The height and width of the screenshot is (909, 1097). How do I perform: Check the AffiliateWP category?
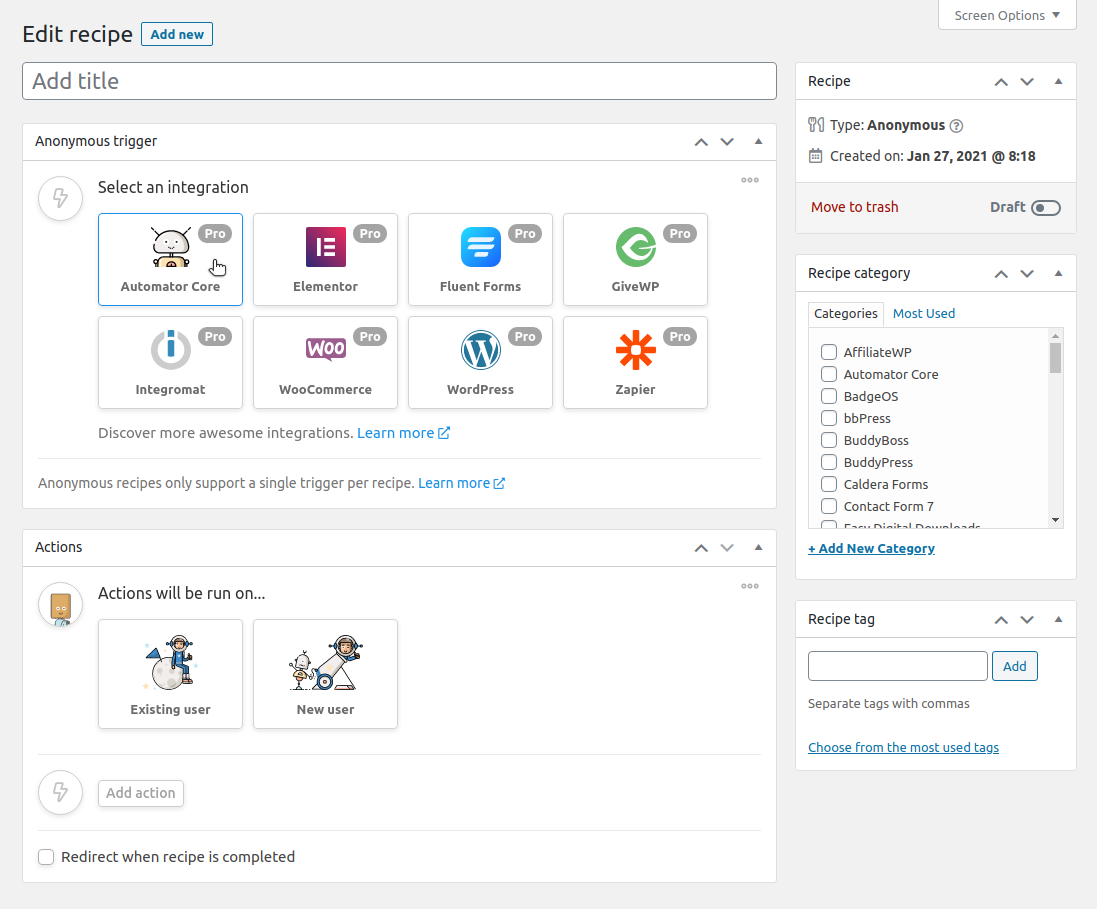pos(828,352)
